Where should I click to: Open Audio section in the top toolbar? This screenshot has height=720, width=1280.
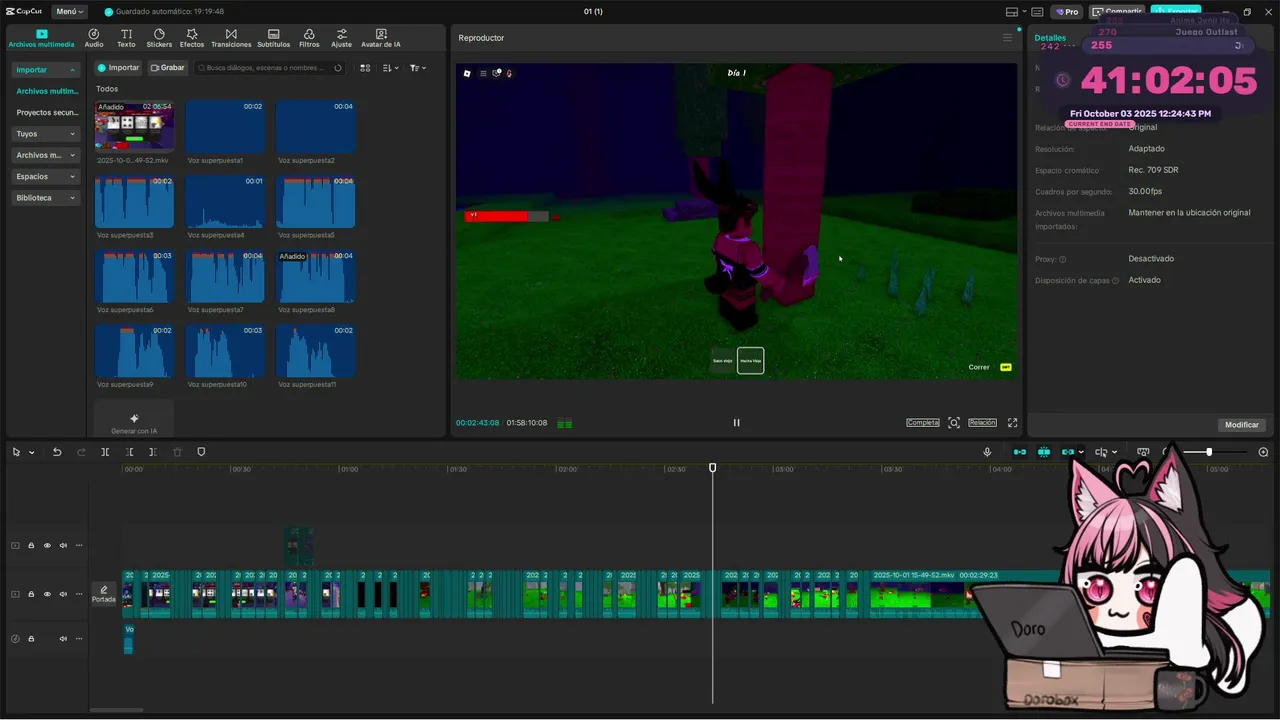coord(94,38)
